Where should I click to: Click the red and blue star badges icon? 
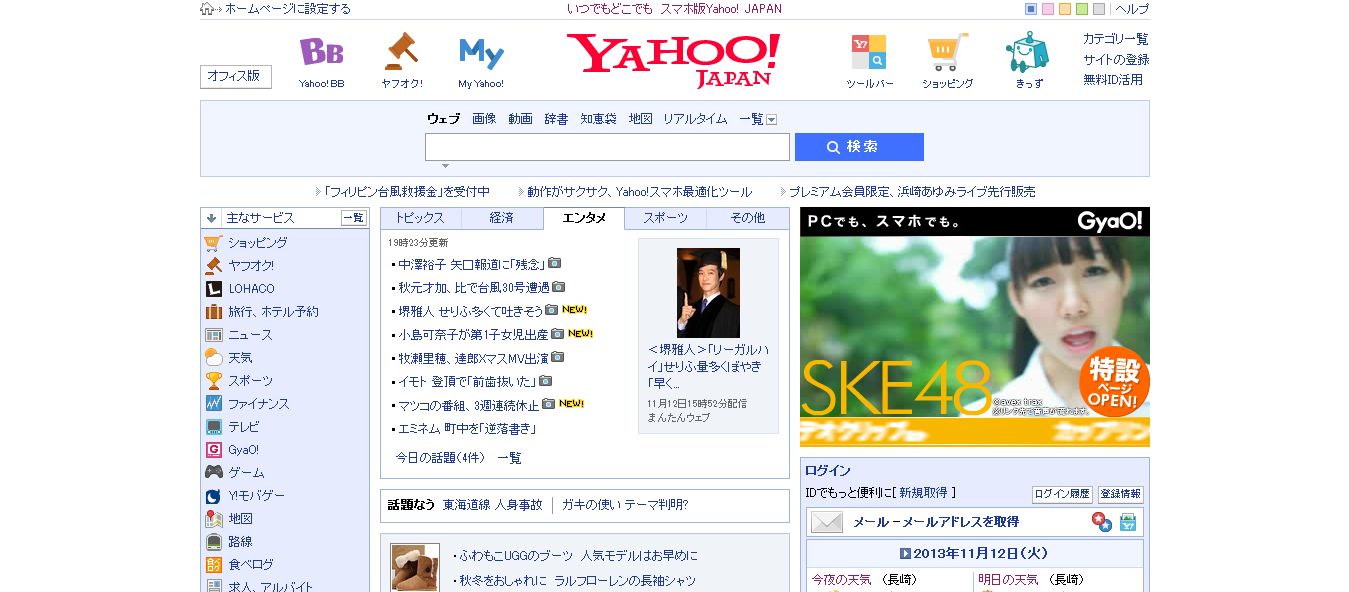click(1101, 522)
